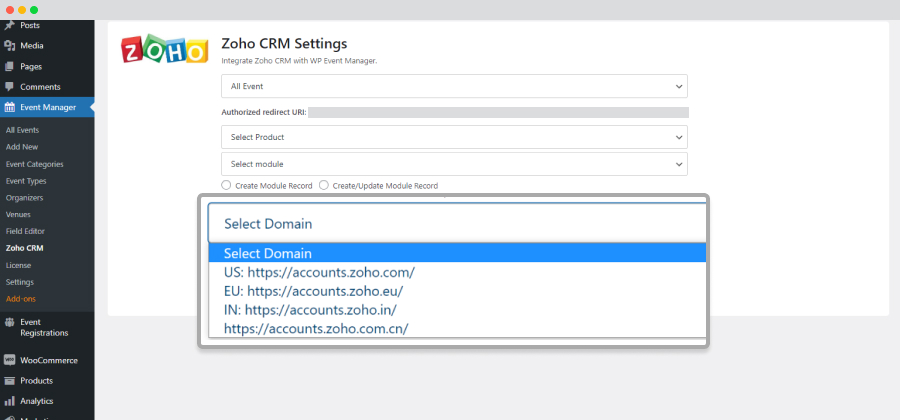This screenshot has height=420, width=900.
Task: Click the Products box icon
Action: pyautogui.click(x=9, y=381)
